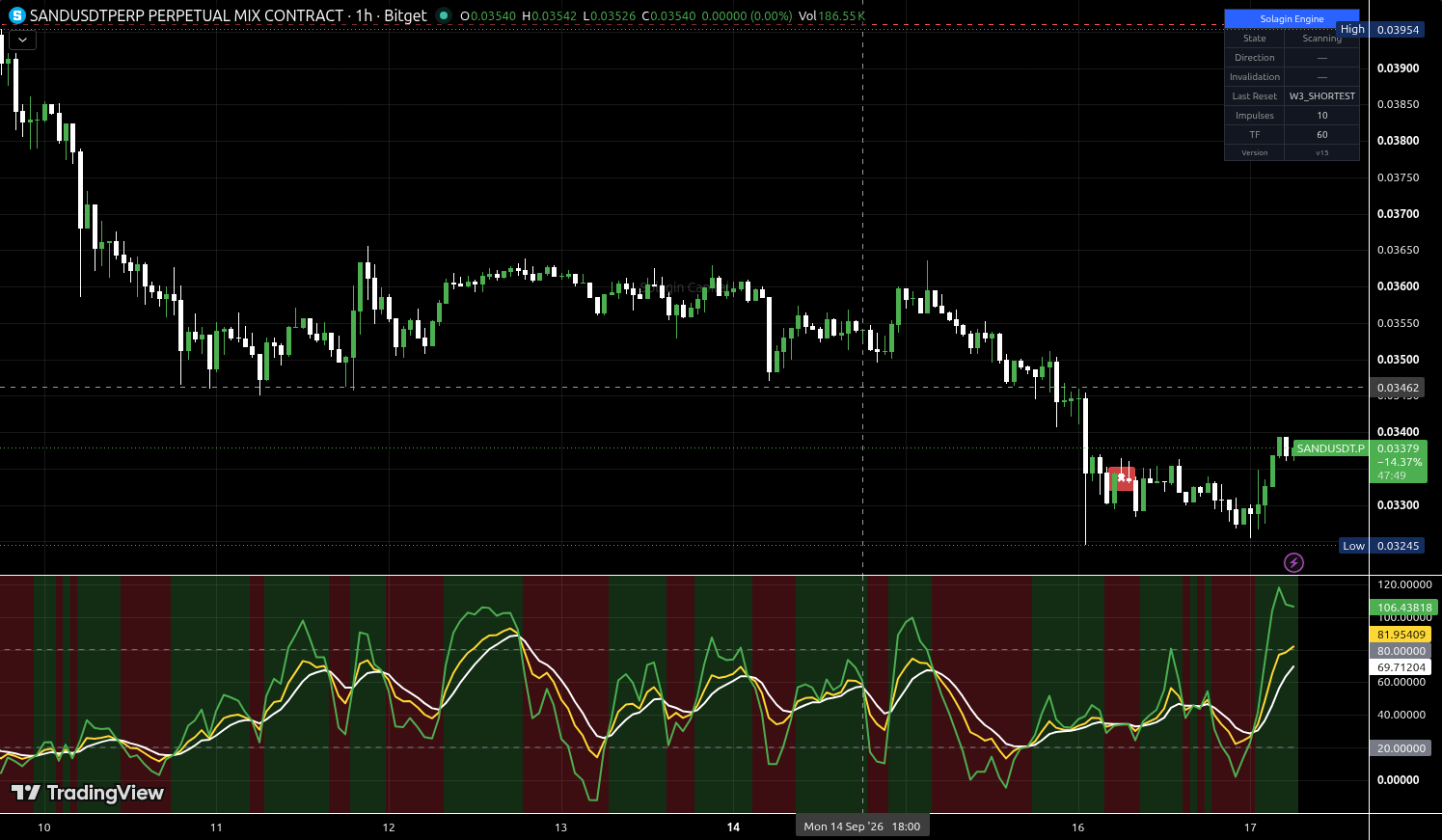Viewport: 1442px width, 840px height.
Task: Click the Version row label
Action: pos(1255,152)
